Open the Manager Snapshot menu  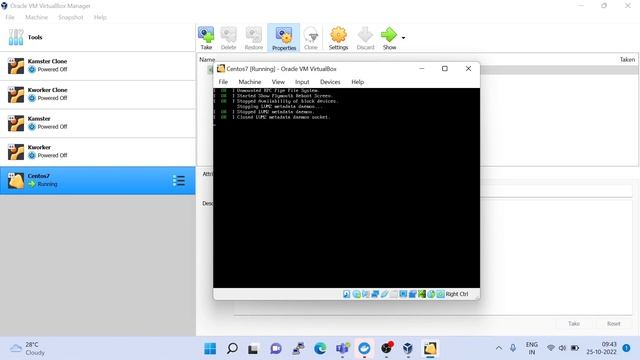(71, 17)
